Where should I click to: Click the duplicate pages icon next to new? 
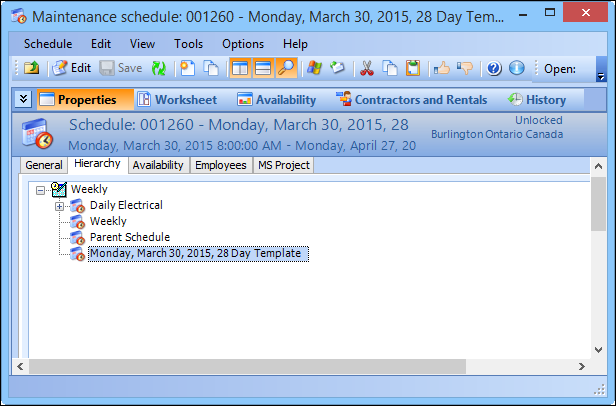click(211, 68)
